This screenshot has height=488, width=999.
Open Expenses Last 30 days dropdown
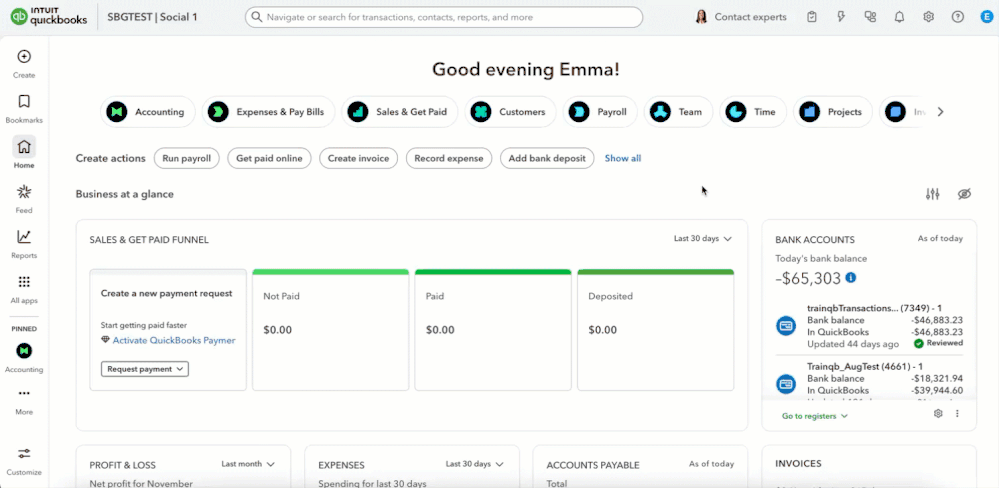click(475, 464)
